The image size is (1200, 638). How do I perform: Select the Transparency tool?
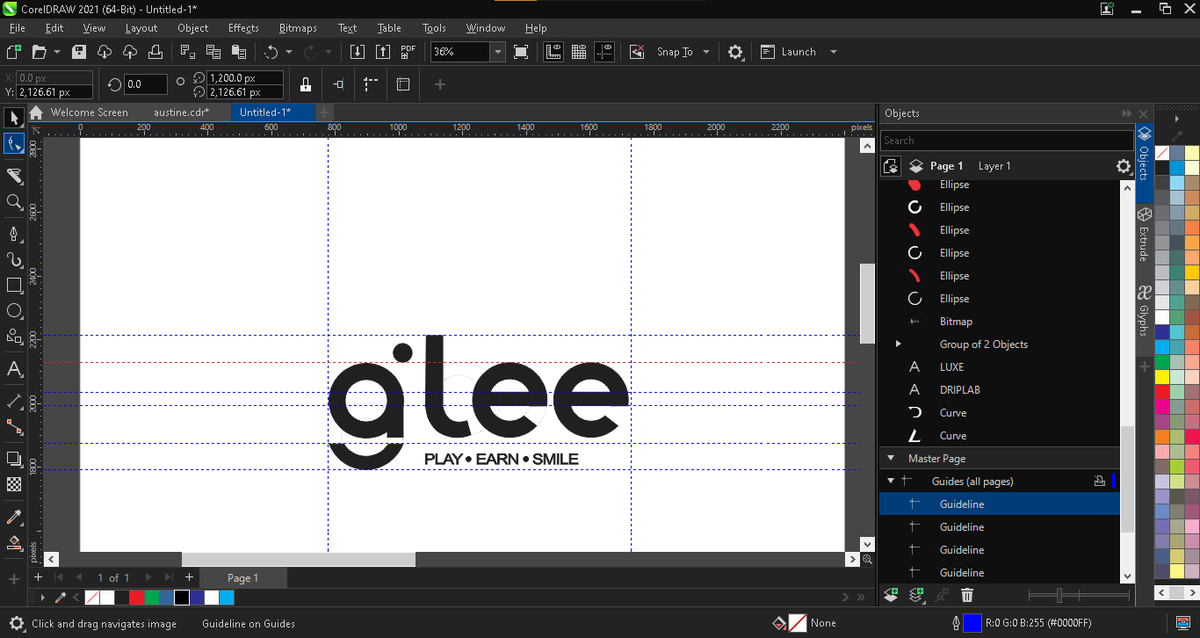[14, 484]
